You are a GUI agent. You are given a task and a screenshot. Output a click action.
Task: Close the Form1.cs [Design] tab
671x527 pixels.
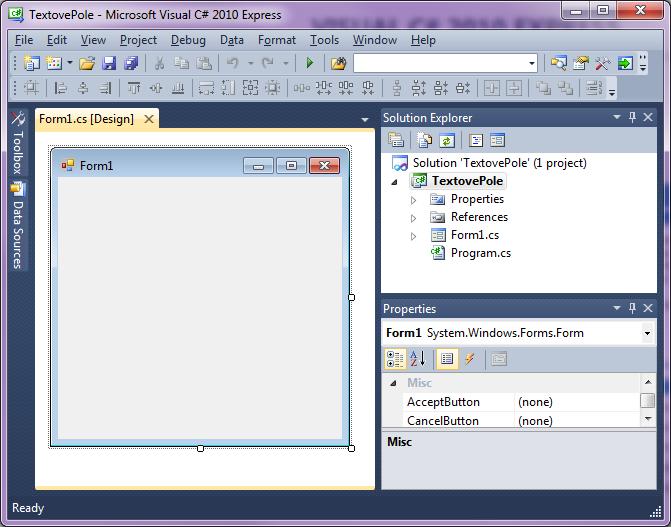pyautogui.click(x=149, y=119)
